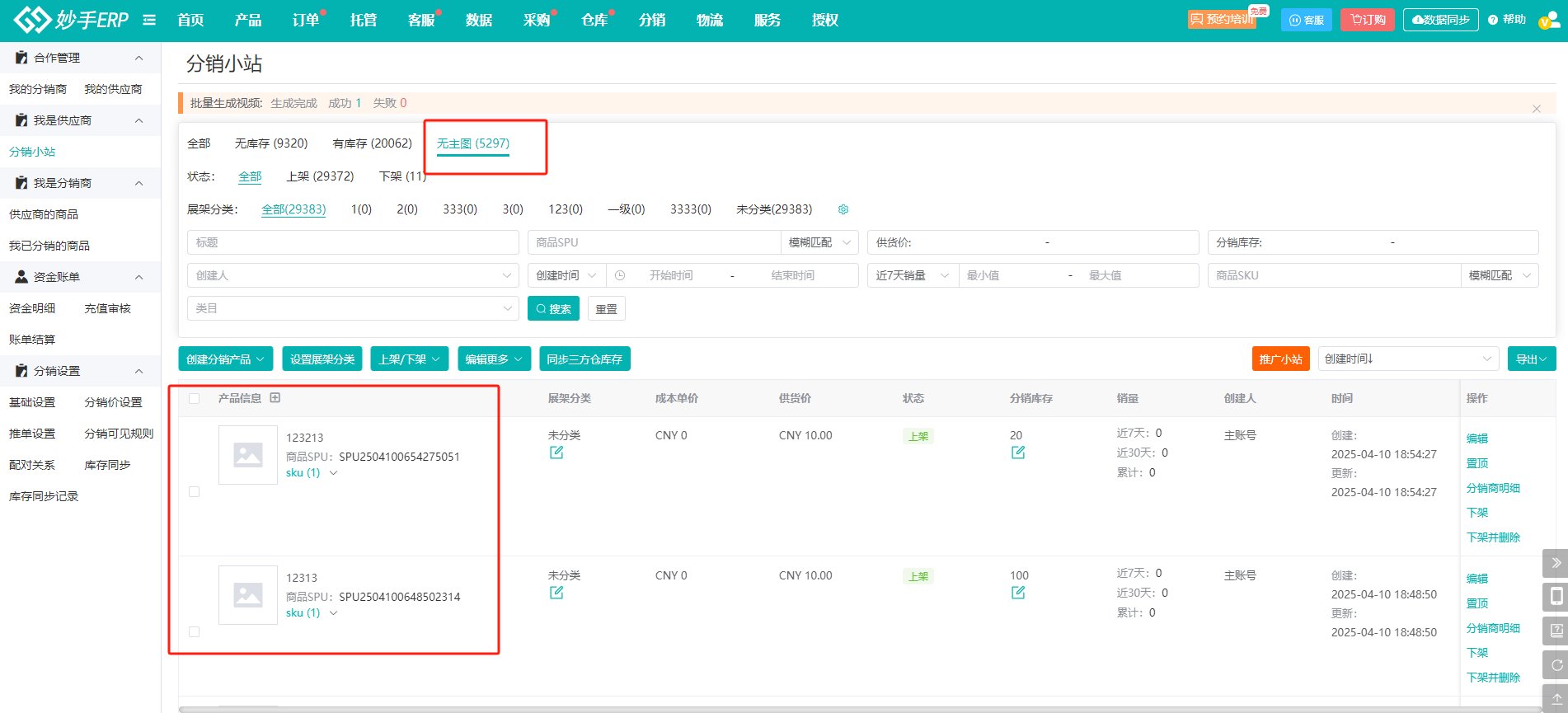The height and width of the screenshot is (713, 1568).
Task: Click the placeholder image of product 123213
Action: point(248,455)
